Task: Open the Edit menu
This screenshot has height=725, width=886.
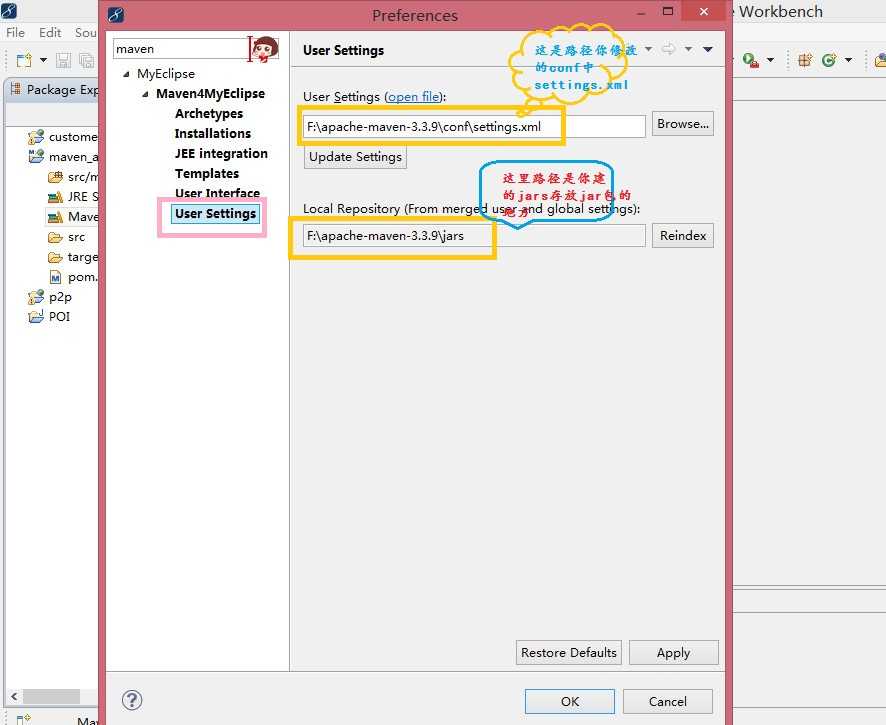Action: click(50, 33)
